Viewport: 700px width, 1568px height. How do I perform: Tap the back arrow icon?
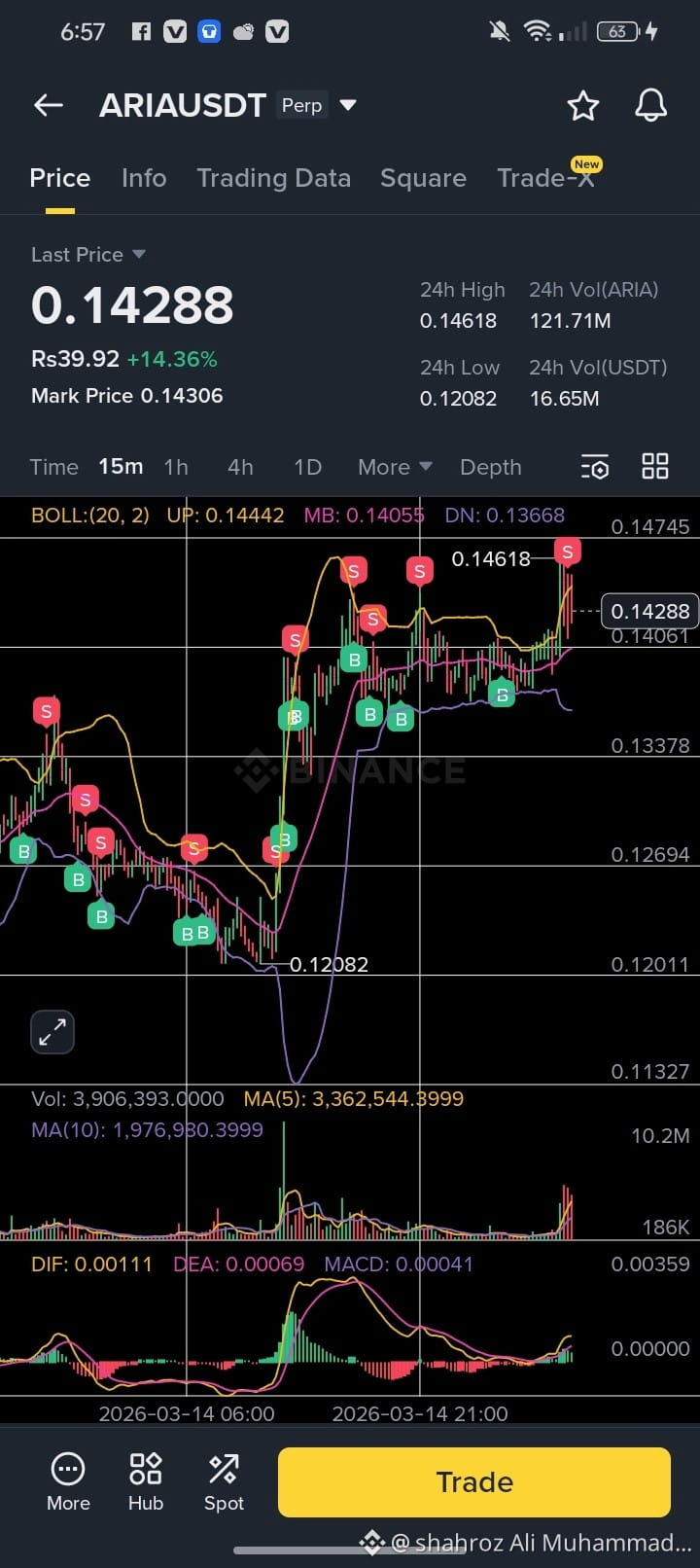click(48, 105)
